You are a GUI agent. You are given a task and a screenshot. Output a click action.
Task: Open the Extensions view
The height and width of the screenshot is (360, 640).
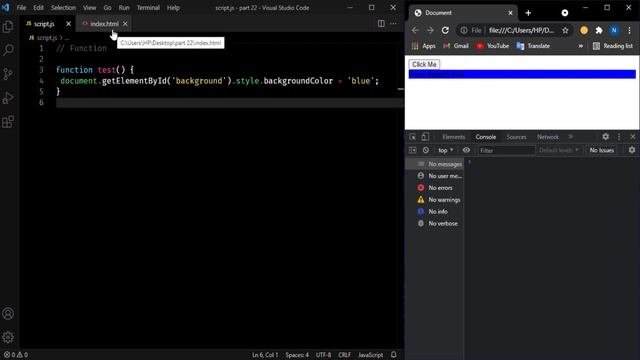[8, 122]
